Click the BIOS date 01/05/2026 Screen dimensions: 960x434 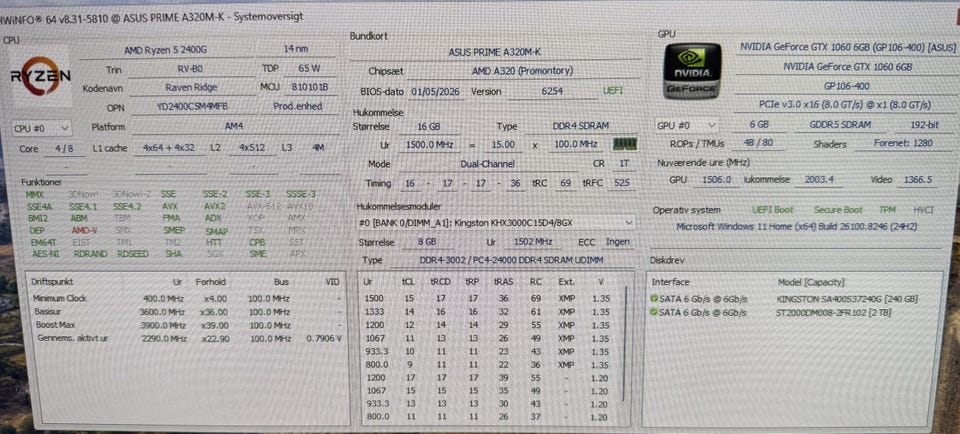pyautogui.click(x=435, y=92)
